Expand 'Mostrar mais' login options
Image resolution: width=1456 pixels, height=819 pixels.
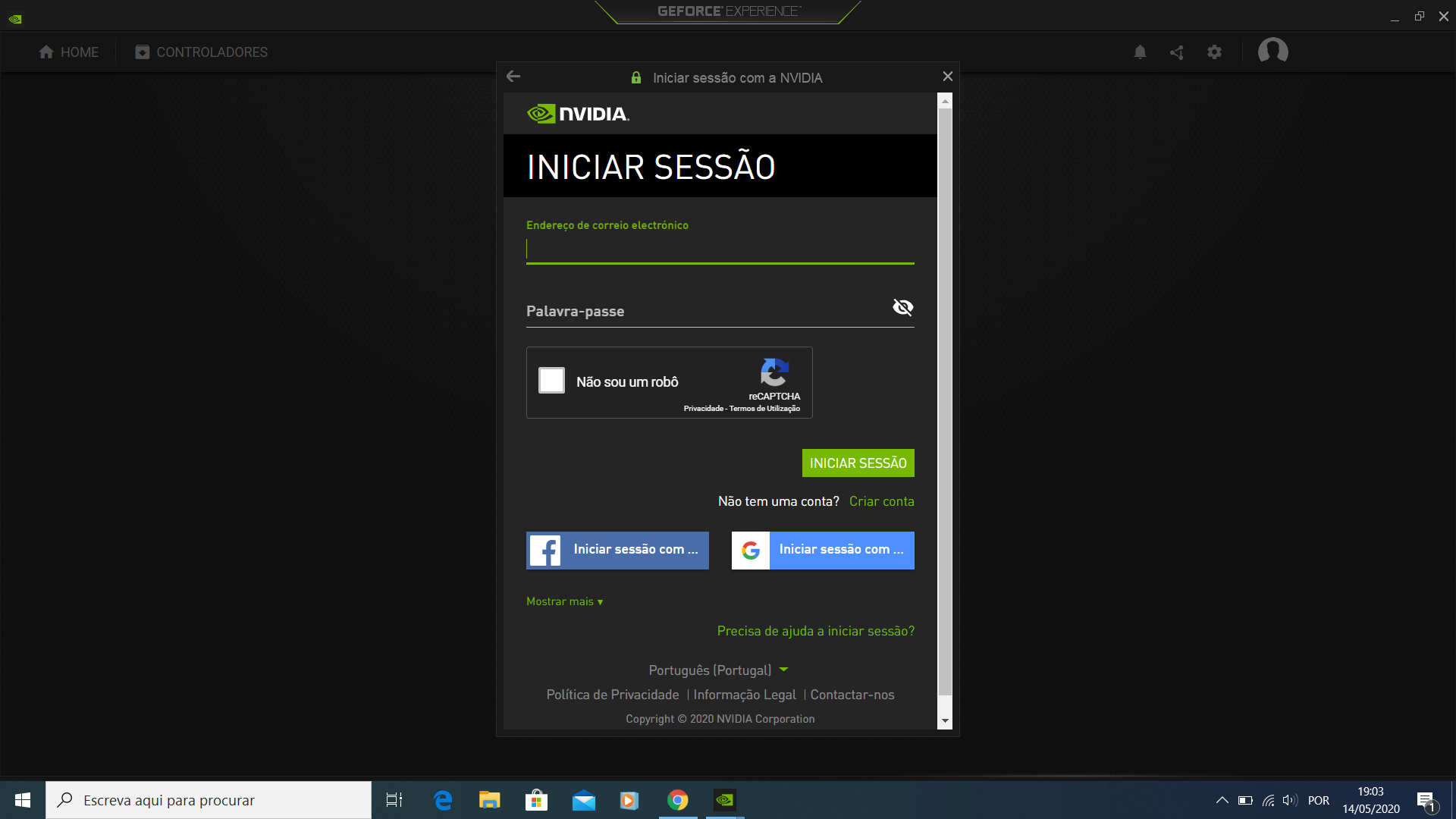pyautogui.click(x=564, y=601)
